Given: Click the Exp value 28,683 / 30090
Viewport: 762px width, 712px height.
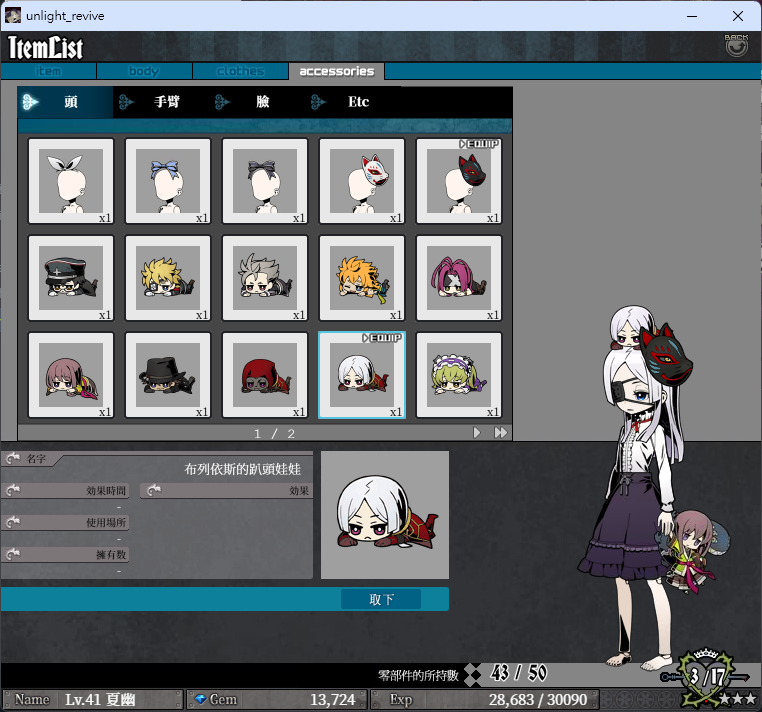Looking at the screenshot, I should coord(538,699).
